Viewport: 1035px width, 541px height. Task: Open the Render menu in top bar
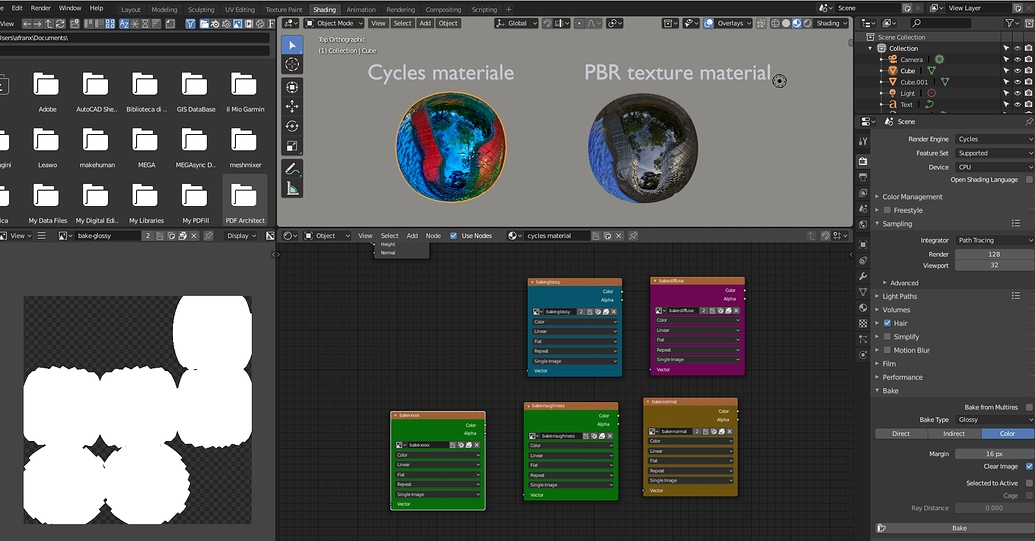[40, 8]
